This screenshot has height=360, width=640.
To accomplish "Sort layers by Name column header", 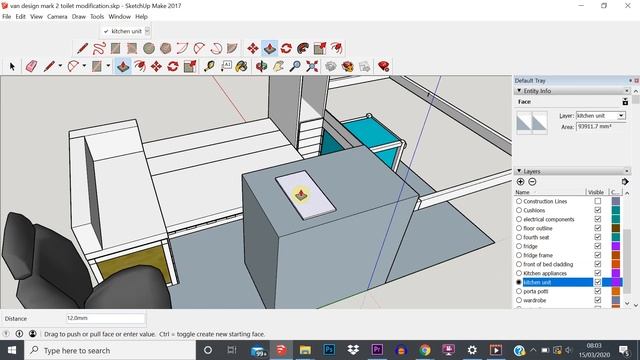I will click(x=549, y=192).
